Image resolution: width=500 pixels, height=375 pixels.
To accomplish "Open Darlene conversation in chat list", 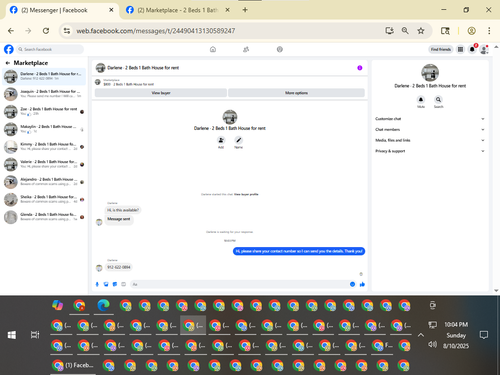I will coord(44,76).
